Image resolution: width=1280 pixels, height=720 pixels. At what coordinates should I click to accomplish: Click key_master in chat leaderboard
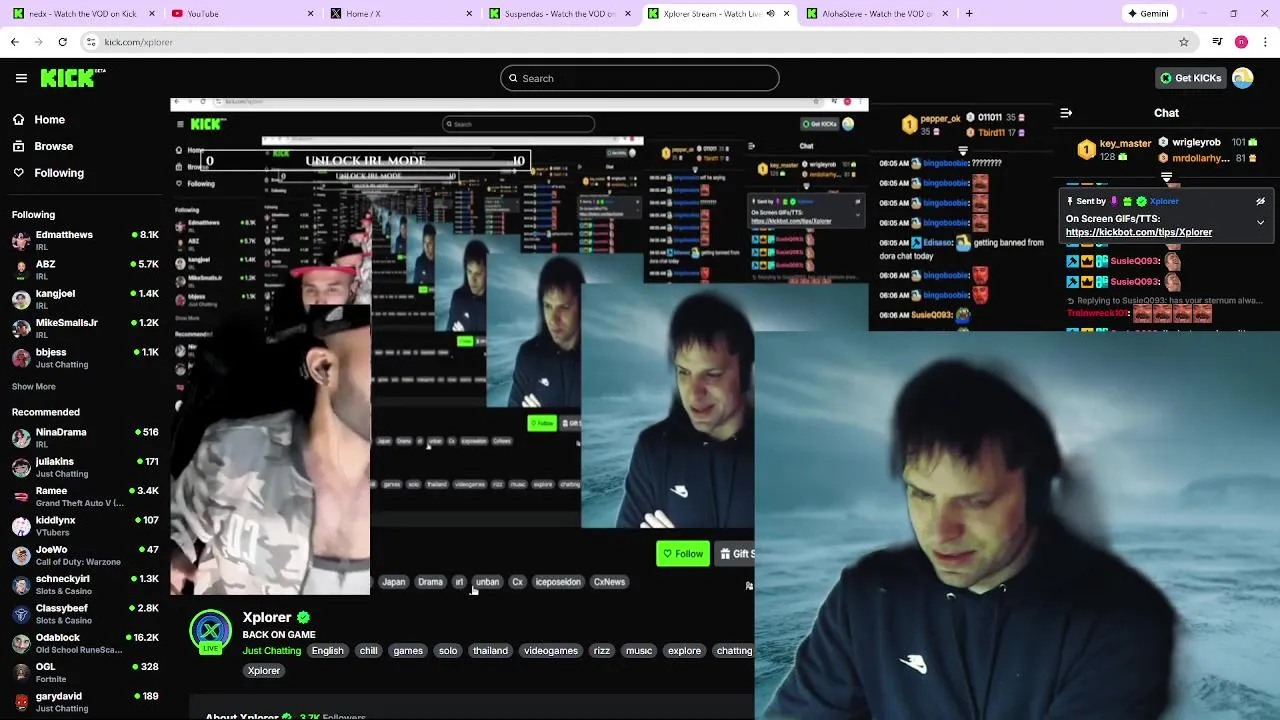click(1126, 143)
